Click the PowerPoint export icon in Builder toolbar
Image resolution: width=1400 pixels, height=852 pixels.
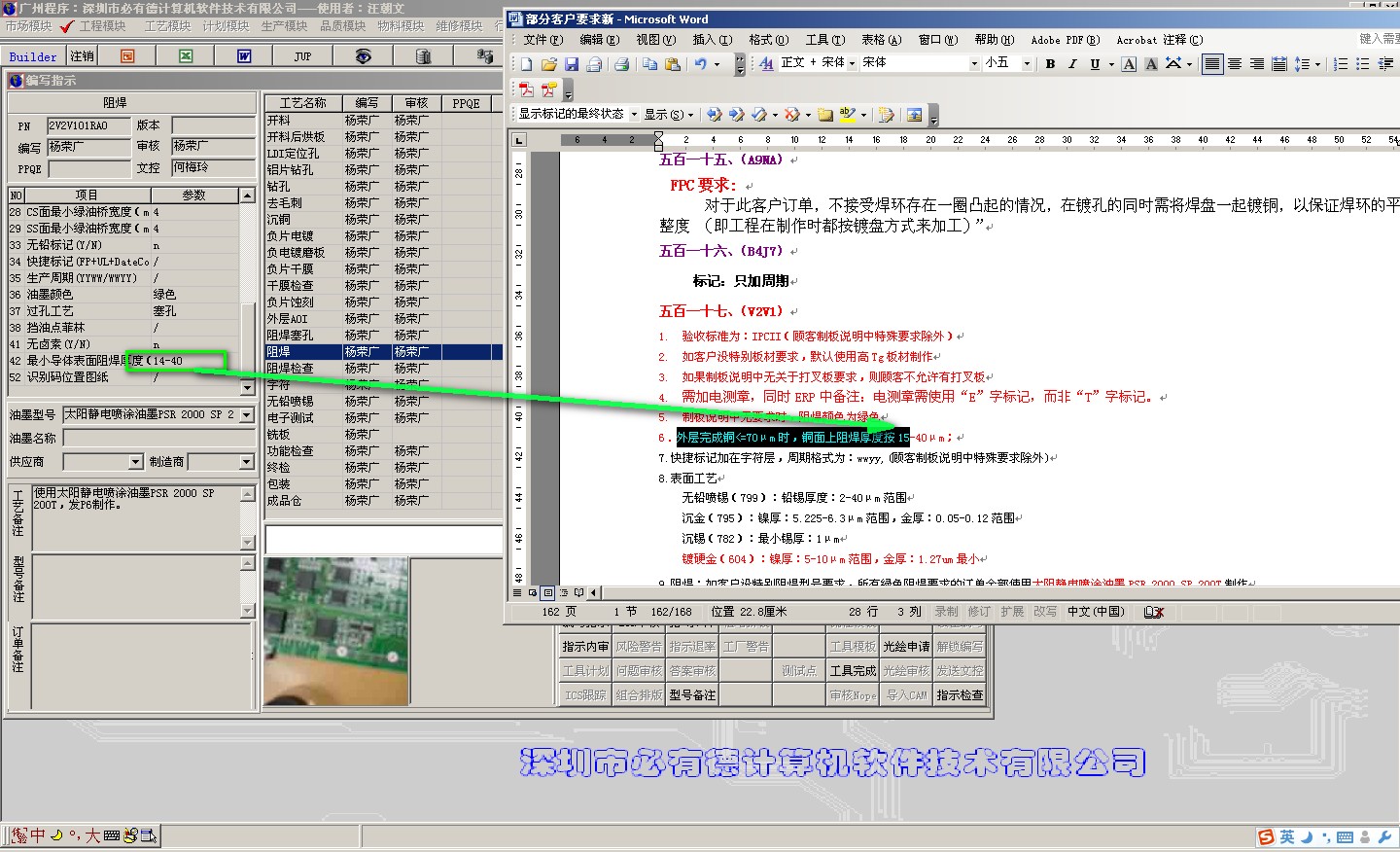click(128, 56)
